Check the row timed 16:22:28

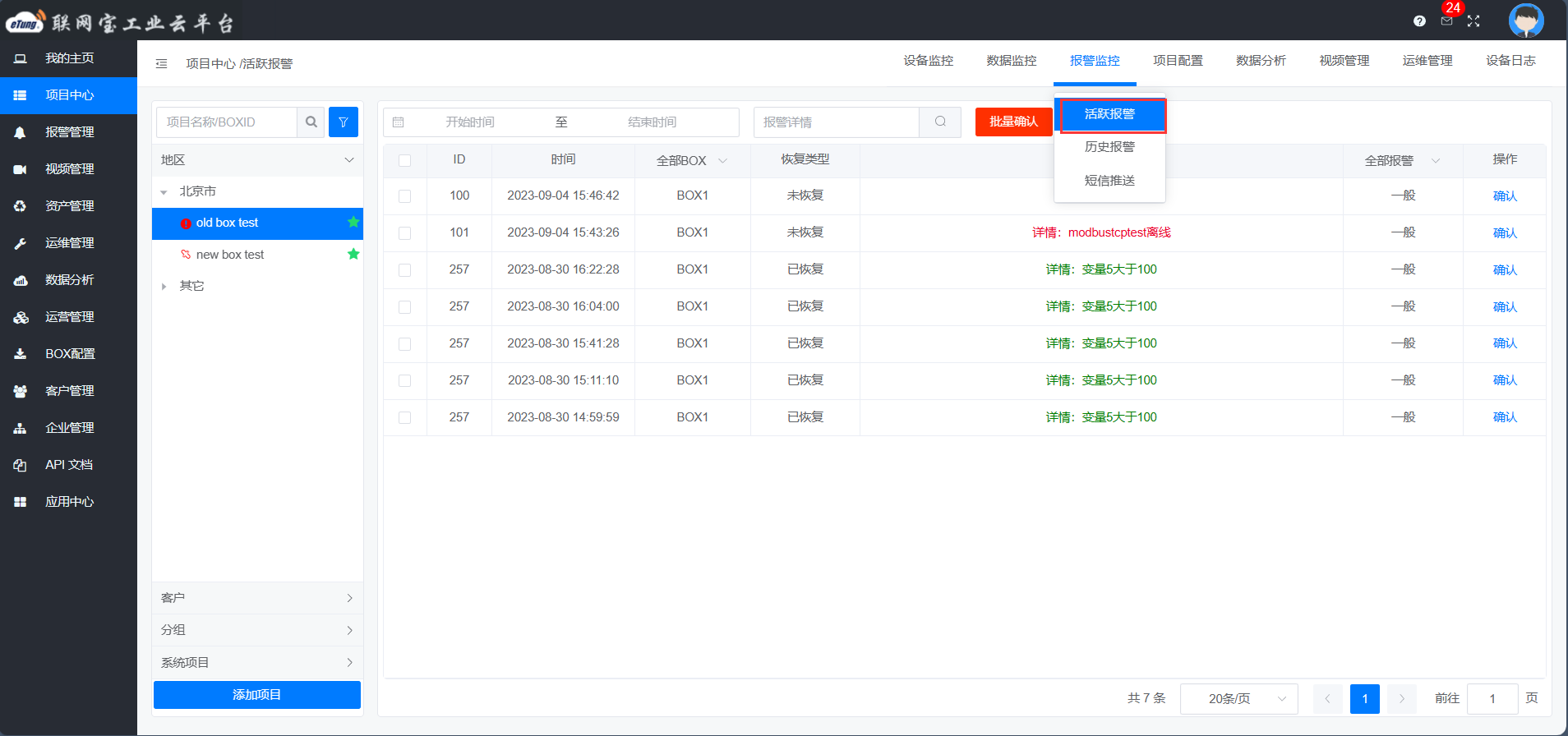click(x=404, y=270)
